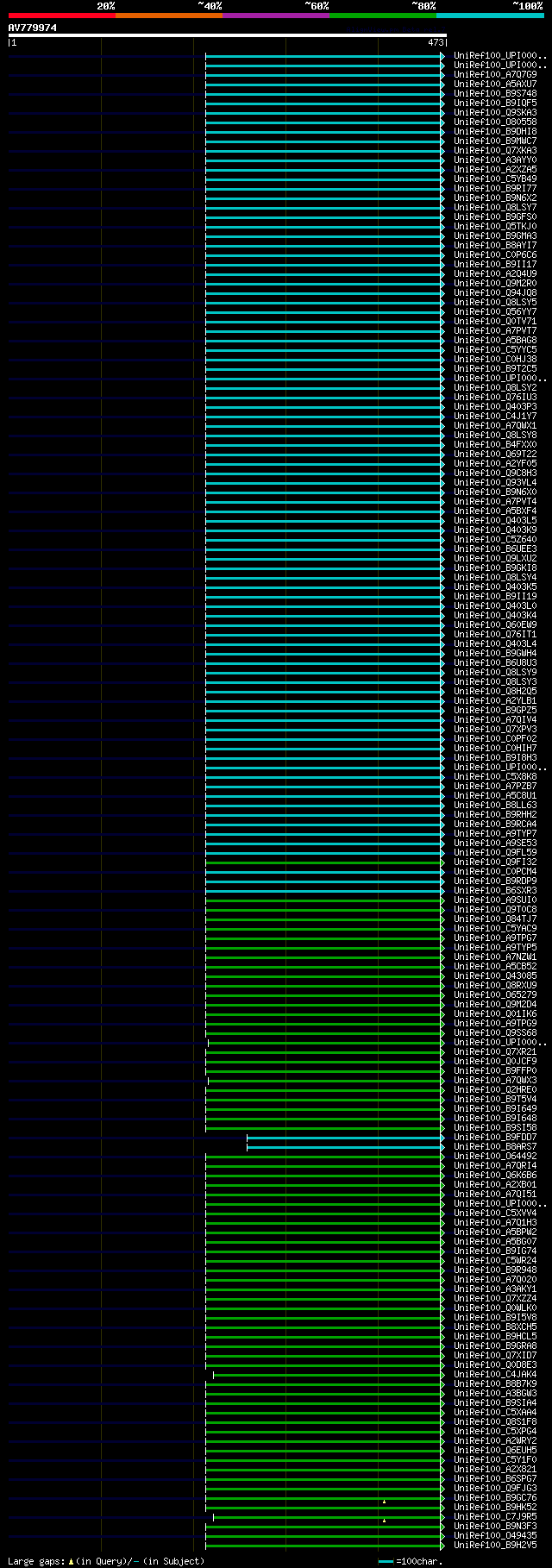
Task: Select label UniRef100_B9H2V5
Action: (x=495, y=1546)
